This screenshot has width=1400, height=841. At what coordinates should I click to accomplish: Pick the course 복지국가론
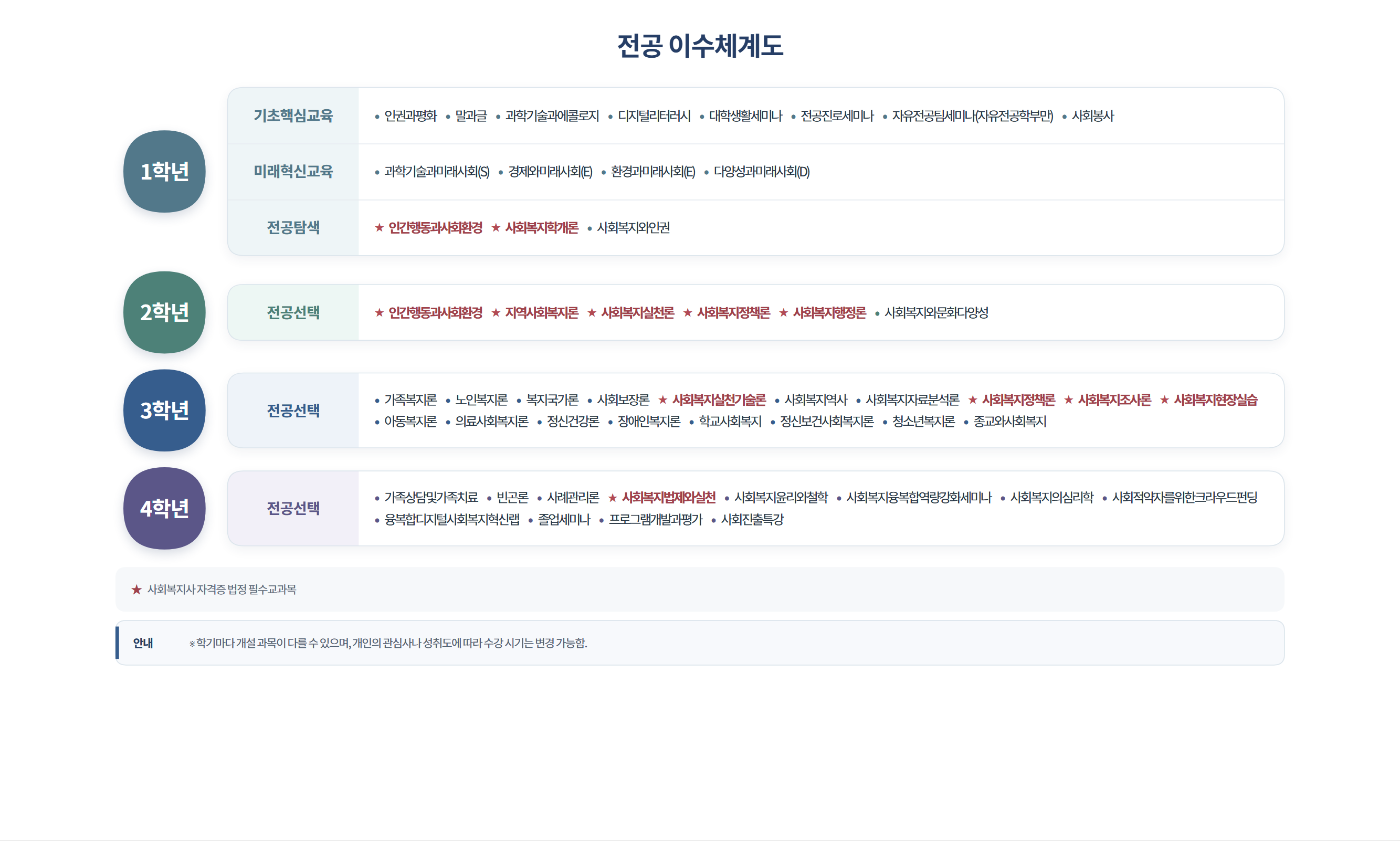552,400
